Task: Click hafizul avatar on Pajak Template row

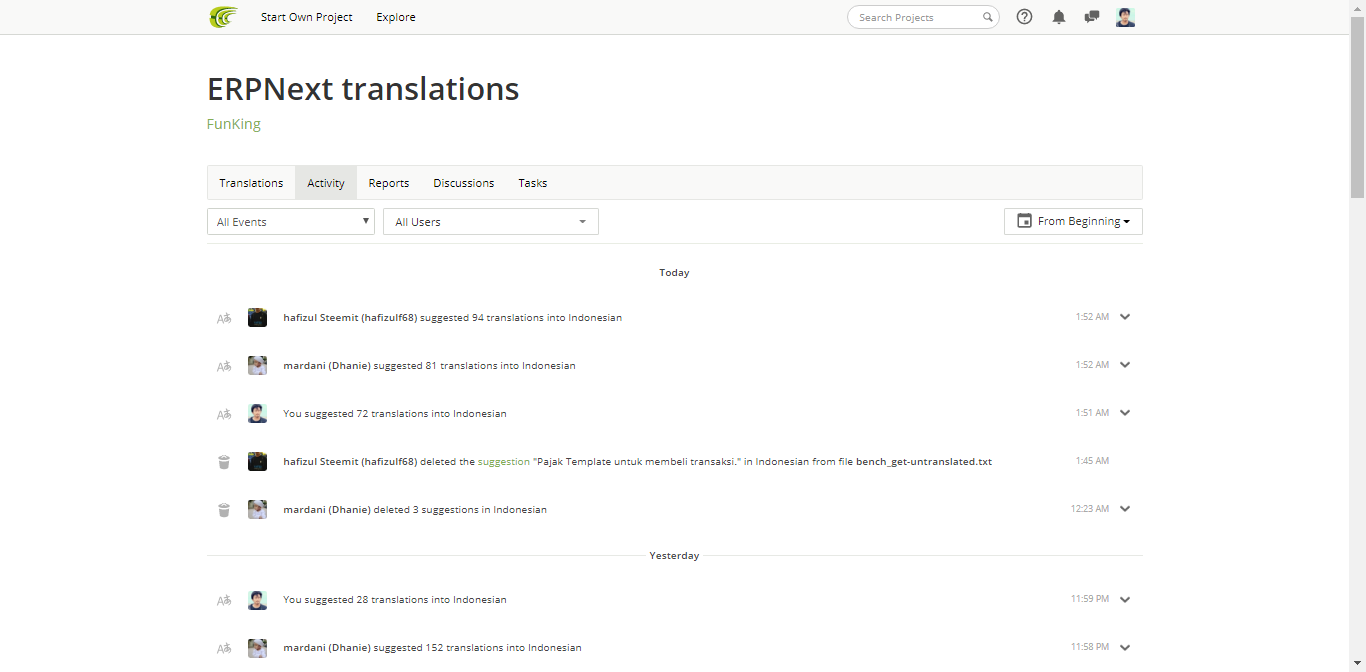Action: click(257, 462)
